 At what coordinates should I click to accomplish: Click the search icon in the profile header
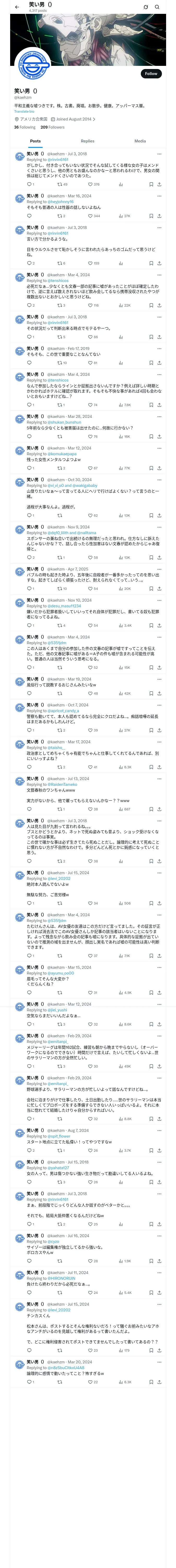[157, 7]
